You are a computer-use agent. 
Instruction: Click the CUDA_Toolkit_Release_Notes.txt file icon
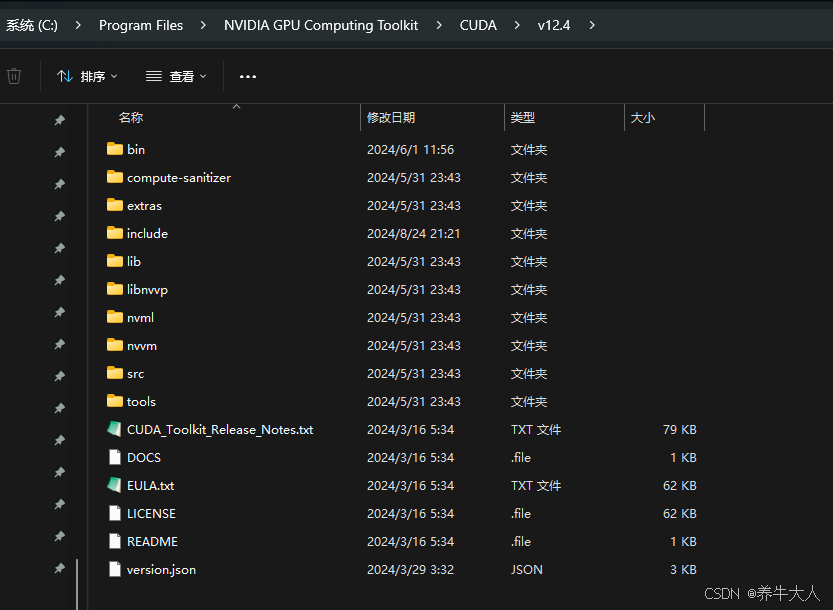(114, 429)
